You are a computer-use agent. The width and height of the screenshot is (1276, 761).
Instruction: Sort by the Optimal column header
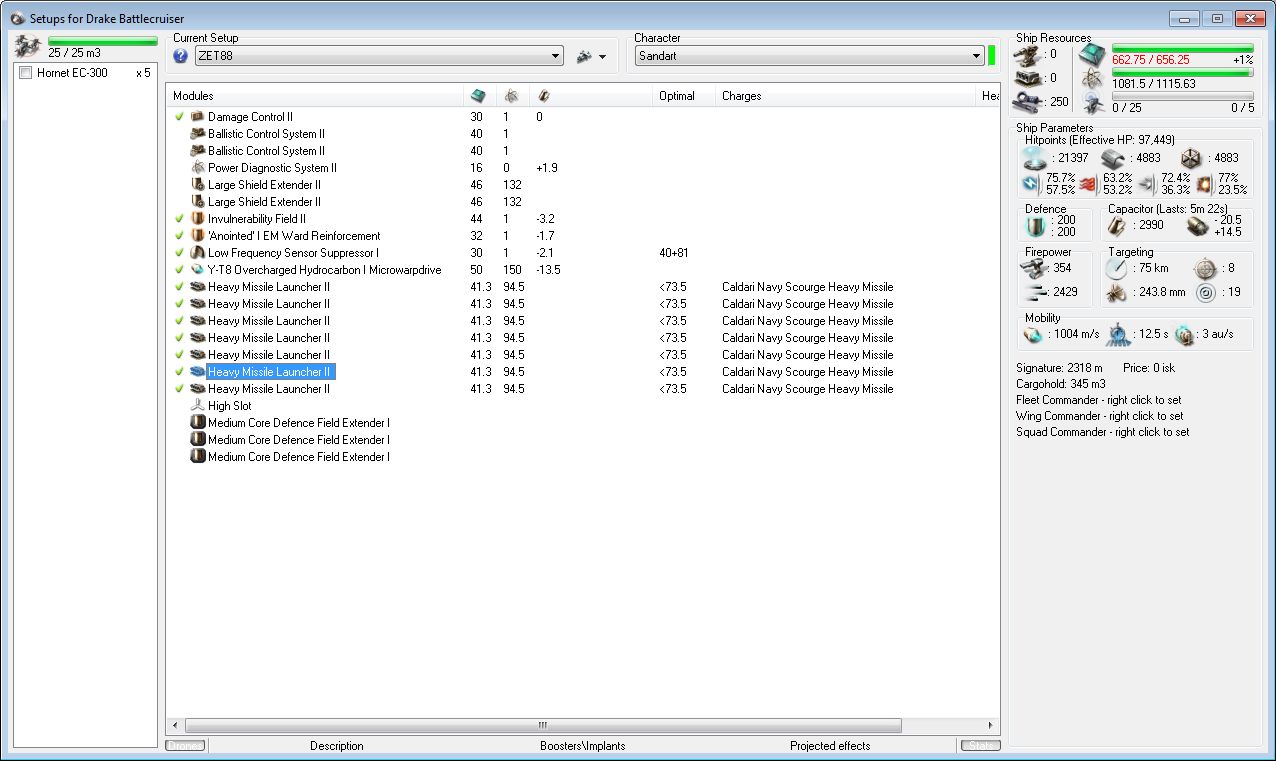point(684,96)
